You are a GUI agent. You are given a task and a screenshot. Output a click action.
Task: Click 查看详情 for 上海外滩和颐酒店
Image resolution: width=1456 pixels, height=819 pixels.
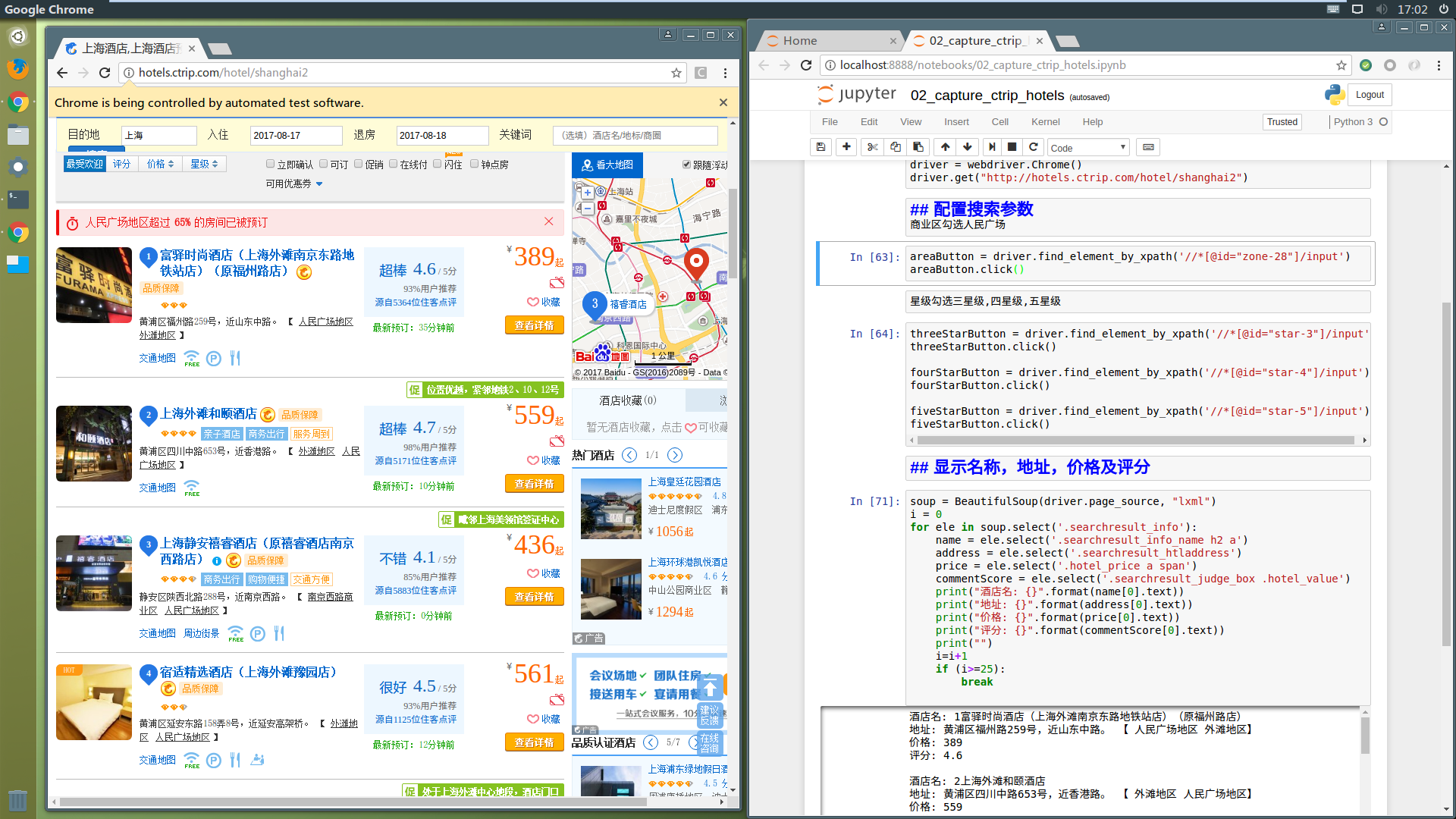pos(534,484)
